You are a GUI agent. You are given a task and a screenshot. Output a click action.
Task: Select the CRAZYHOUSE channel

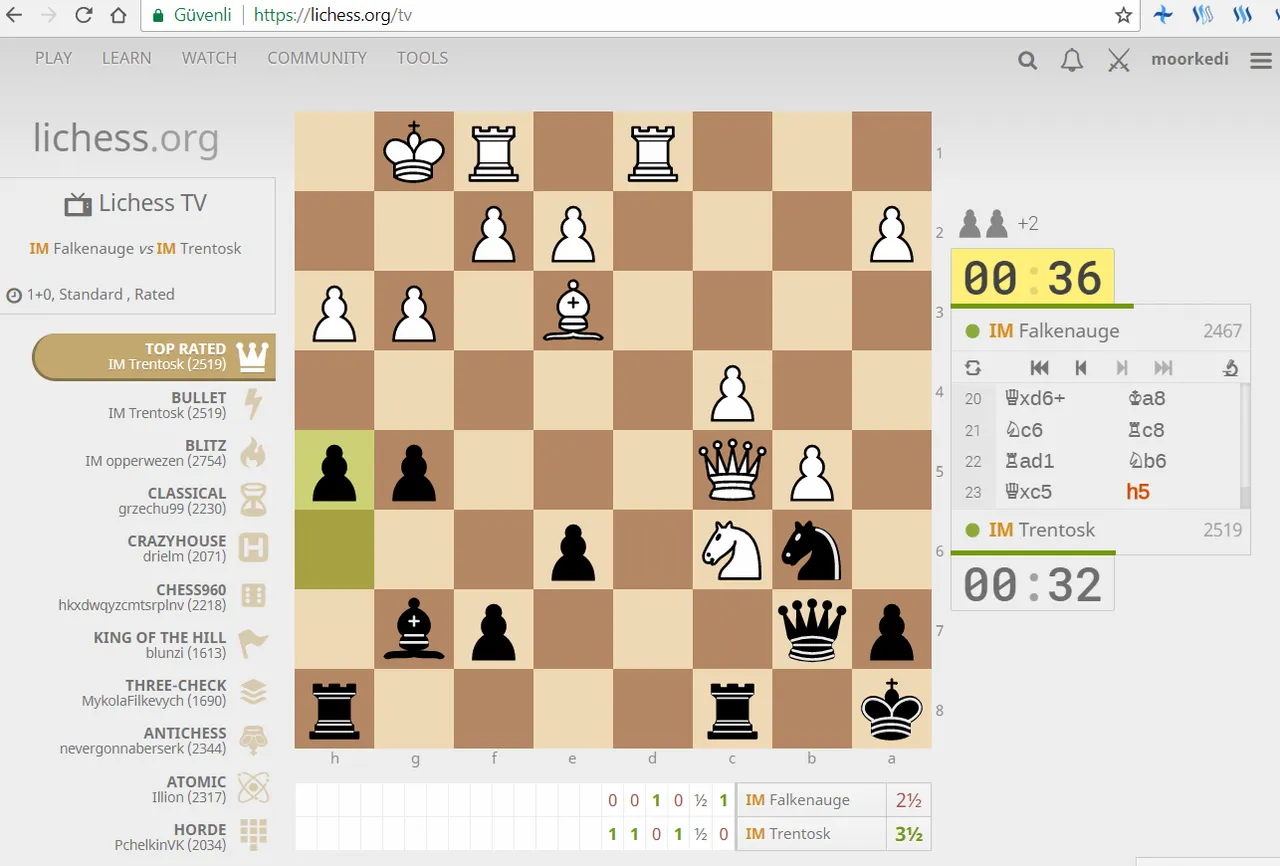155,548
